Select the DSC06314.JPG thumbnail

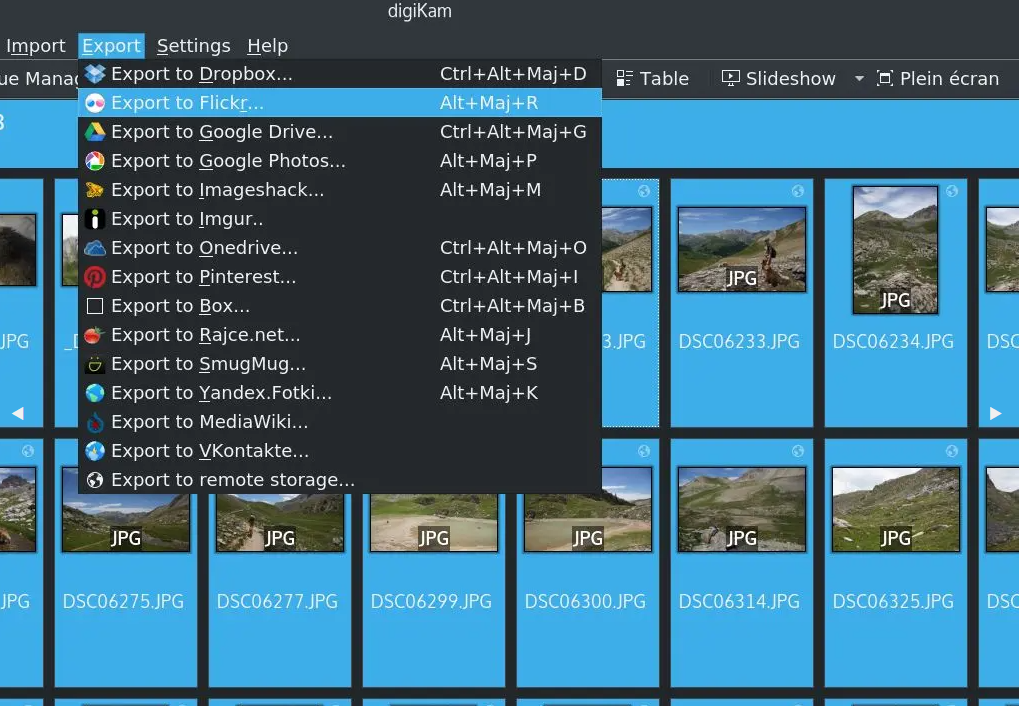742,510
